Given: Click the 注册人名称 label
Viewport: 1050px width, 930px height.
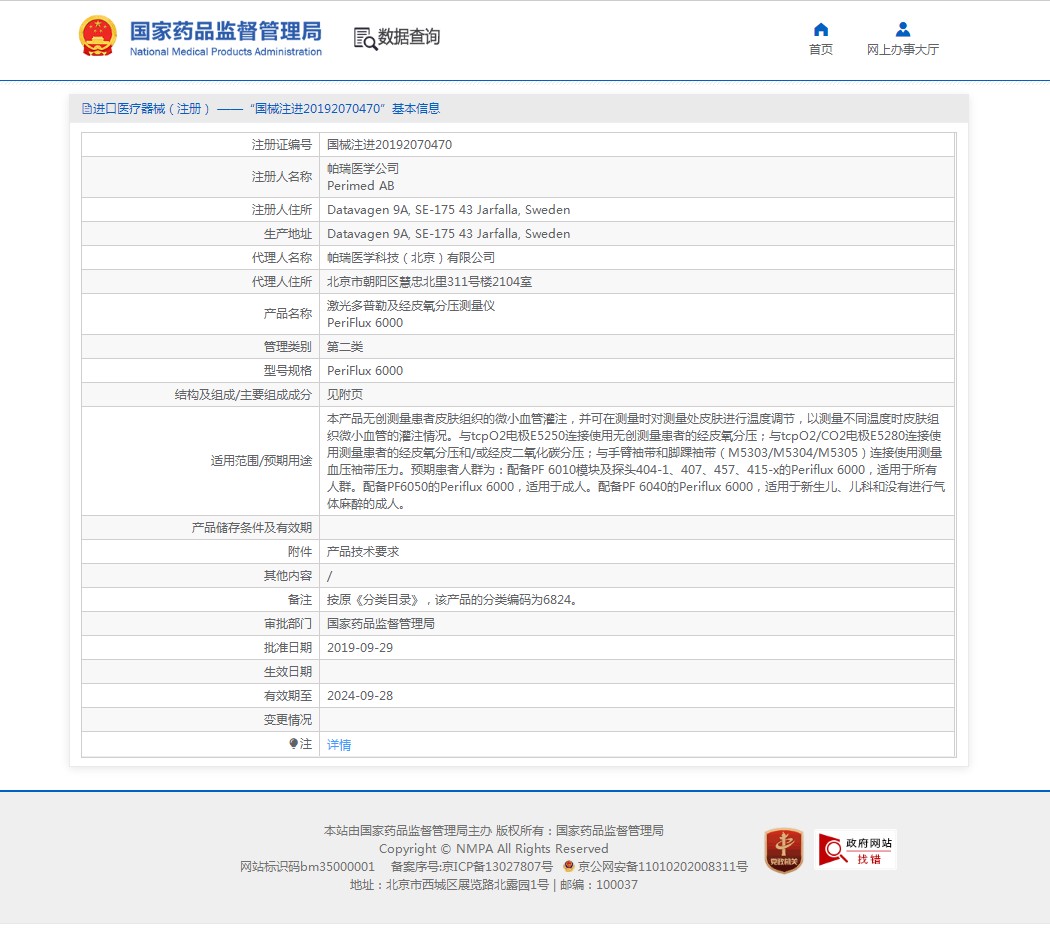Looking at the screenshot, I should (x=282, y=177).
